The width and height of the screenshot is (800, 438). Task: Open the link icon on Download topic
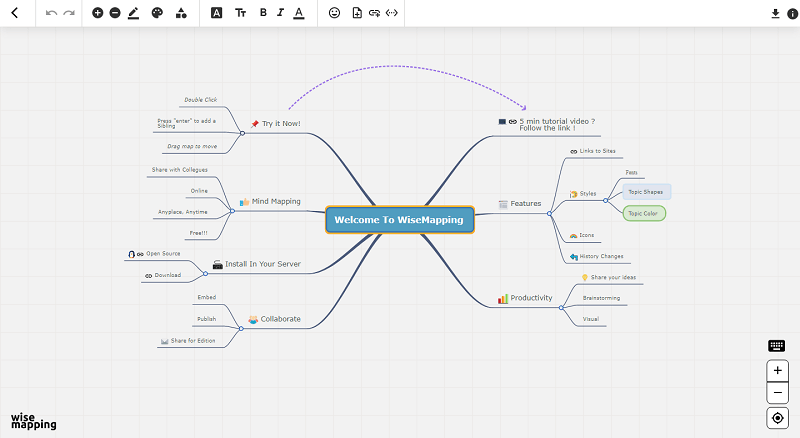[148, 276]
